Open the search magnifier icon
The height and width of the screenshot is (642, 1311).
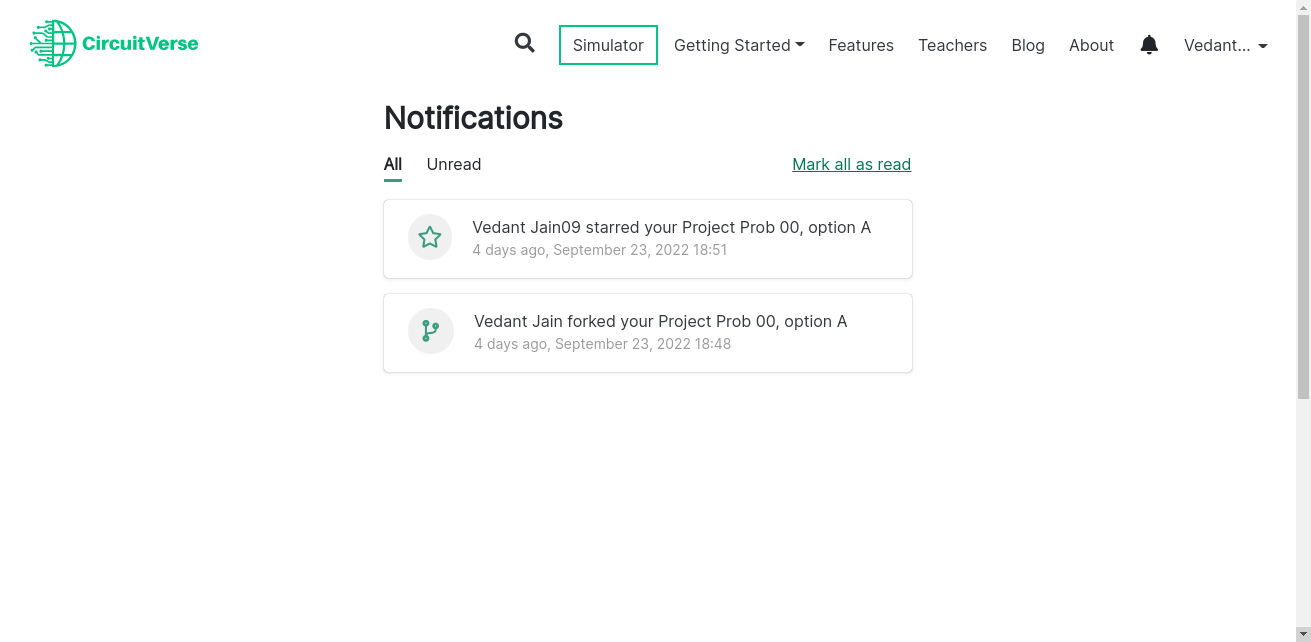(x=524, y=44)
